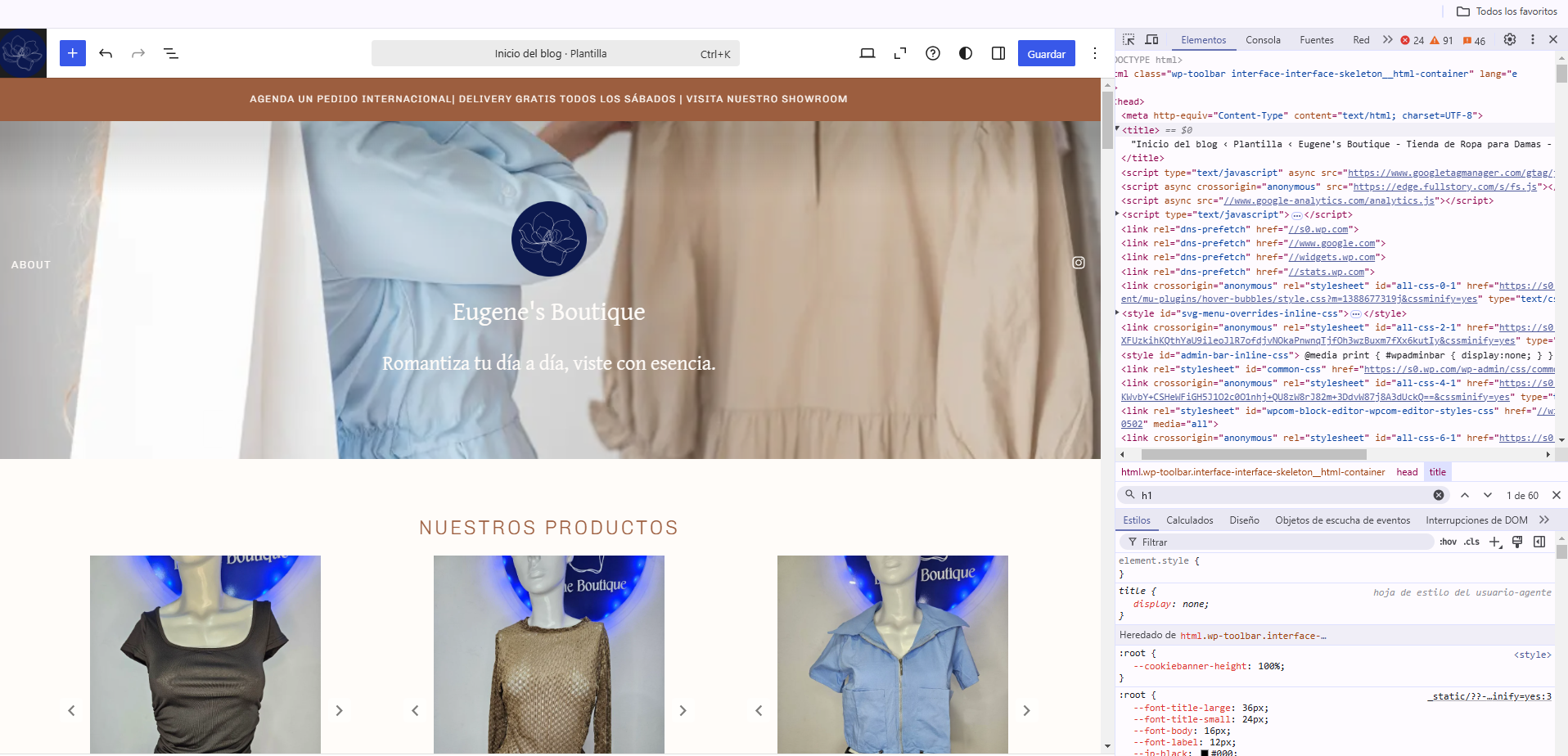Clear the h1 search text

(1439, 495)
